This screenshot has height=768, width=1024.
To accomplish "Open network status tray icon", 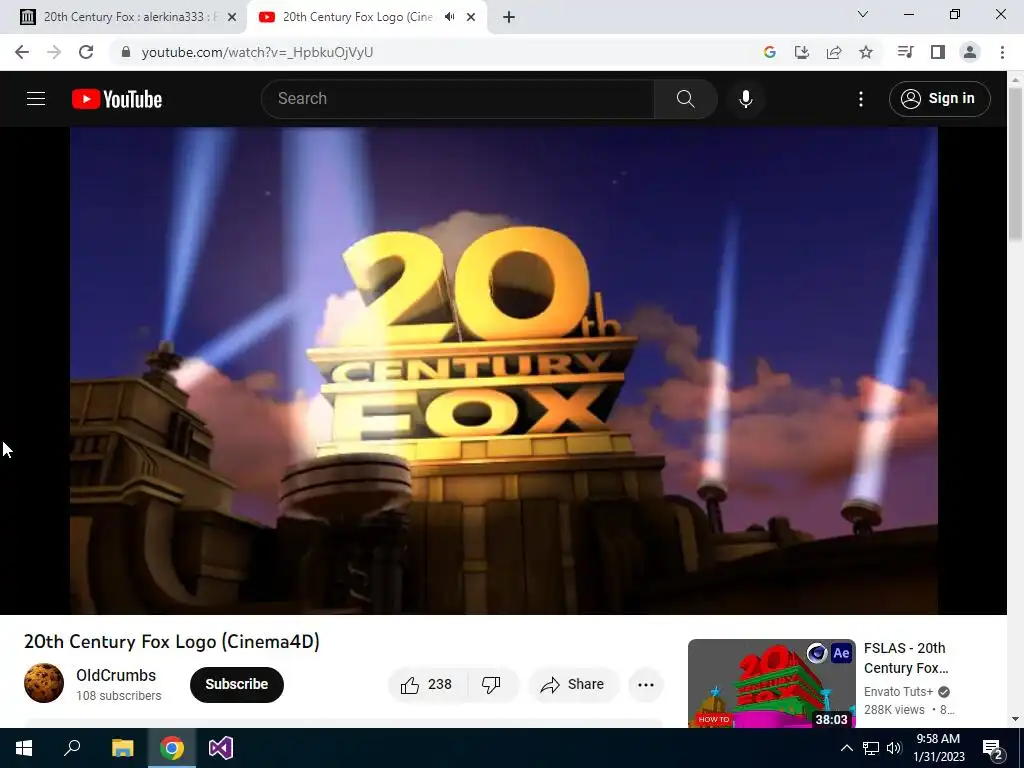I will pyautogui.click(x=871, y=748).
